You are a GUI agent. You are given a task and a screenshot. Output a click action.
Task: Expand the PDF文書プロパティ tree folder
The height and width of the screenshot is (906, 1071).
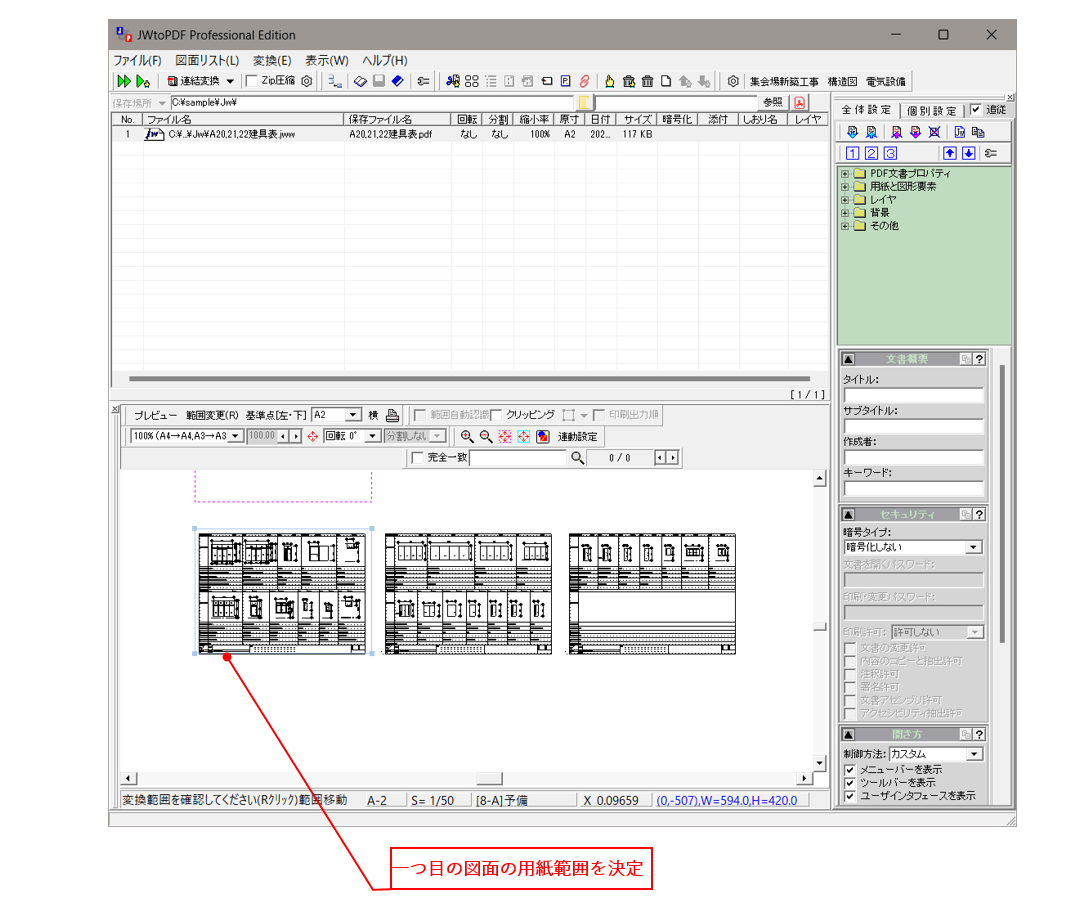[846, 174]
